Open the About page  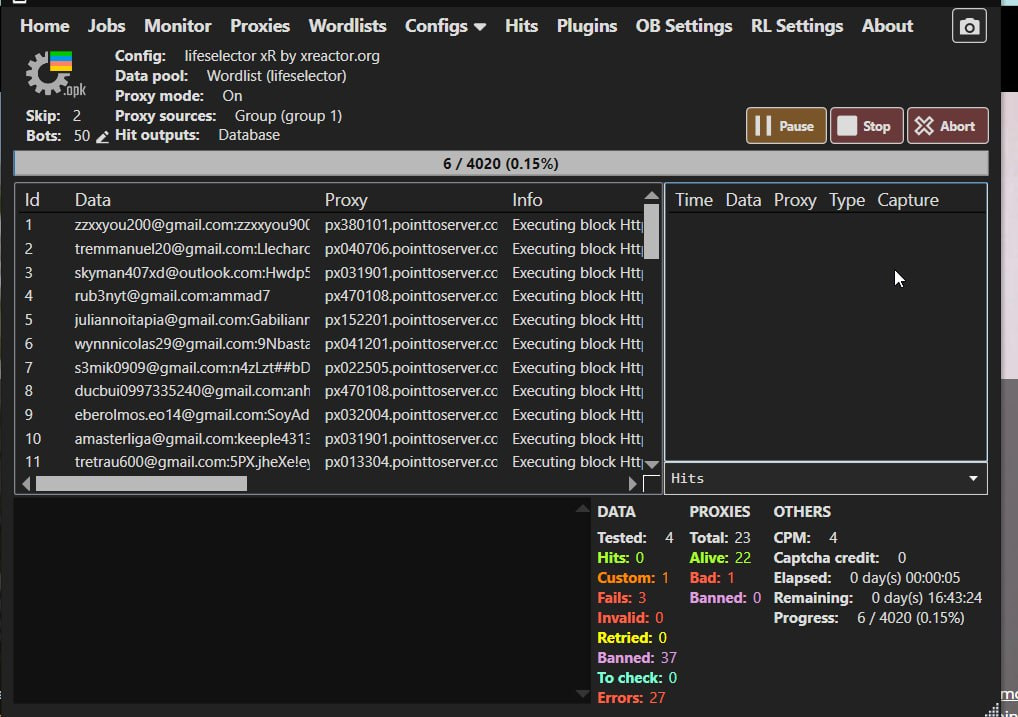(888, 26)
